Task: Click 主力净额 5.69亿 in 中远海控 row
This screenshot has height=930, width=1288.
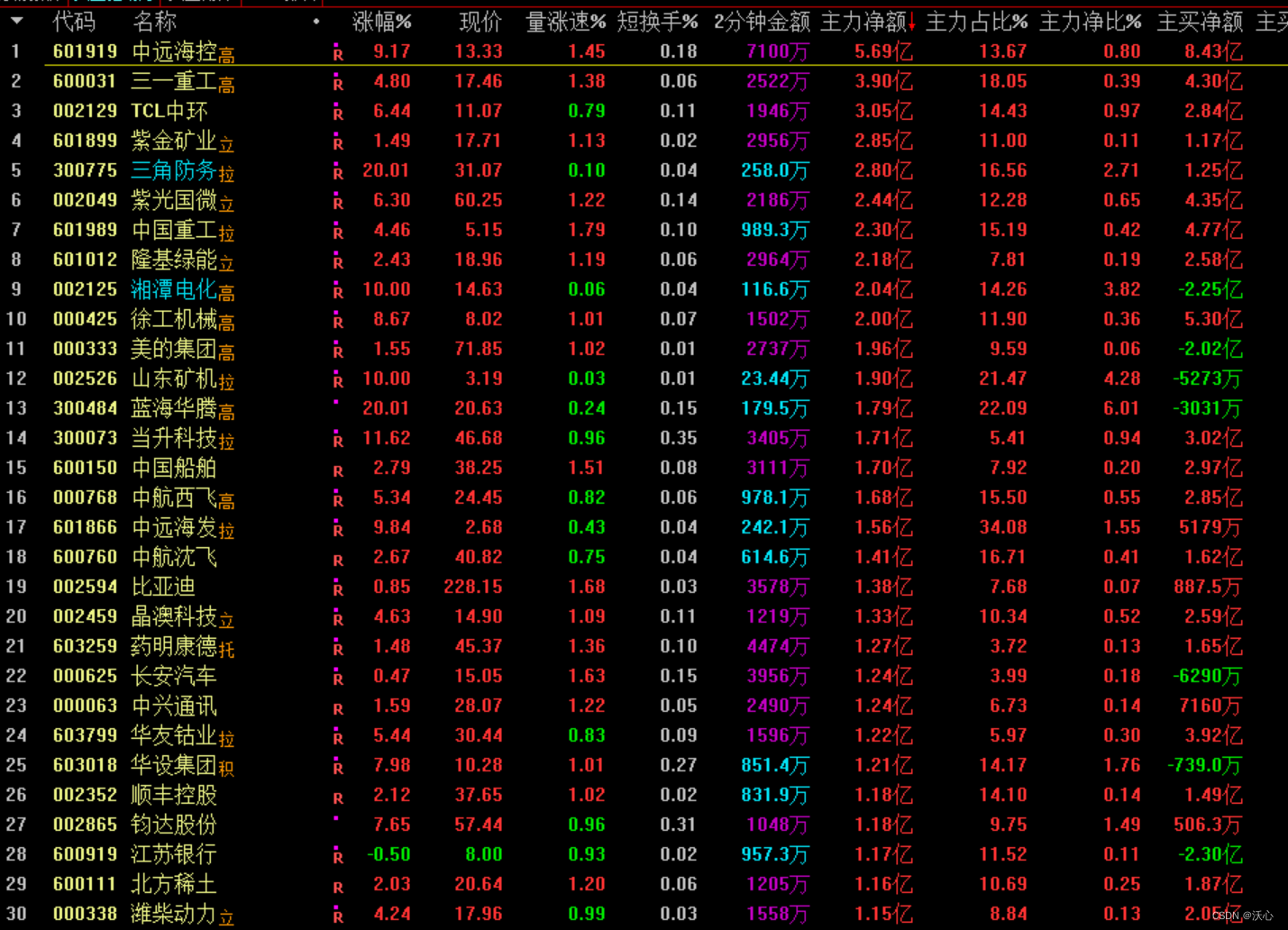Action: tap(883, 52)
